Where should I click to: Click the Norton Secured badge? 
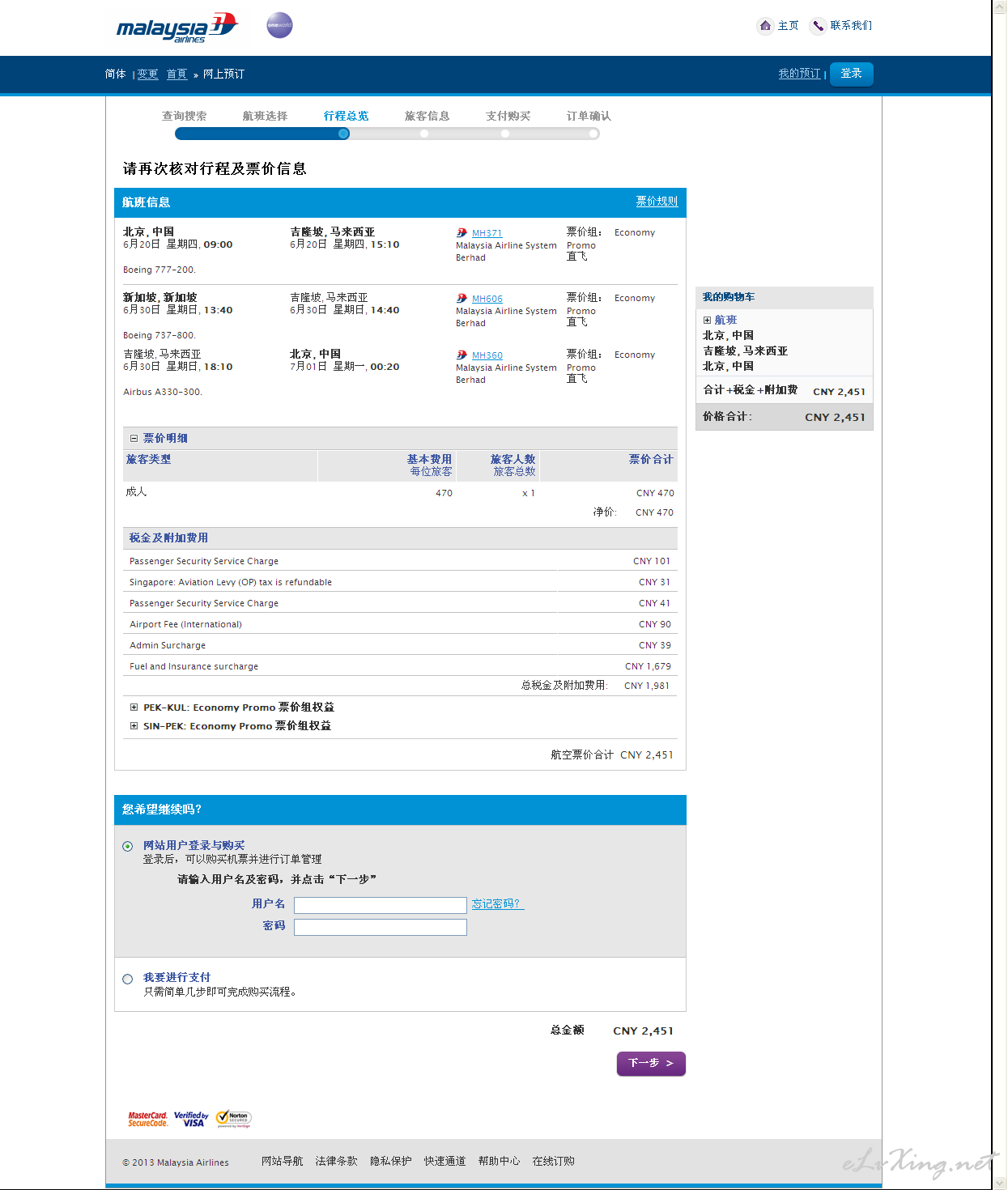(x=234, y=1119)
